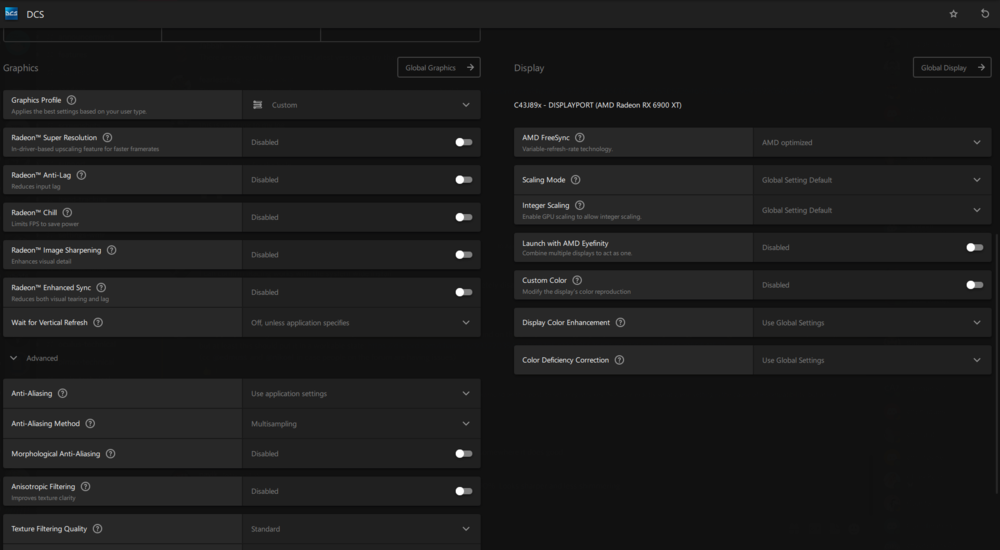1000x550 pixels.
Task: Open help for Radeon Anti-Lag
Action: [x=81, y=175]
